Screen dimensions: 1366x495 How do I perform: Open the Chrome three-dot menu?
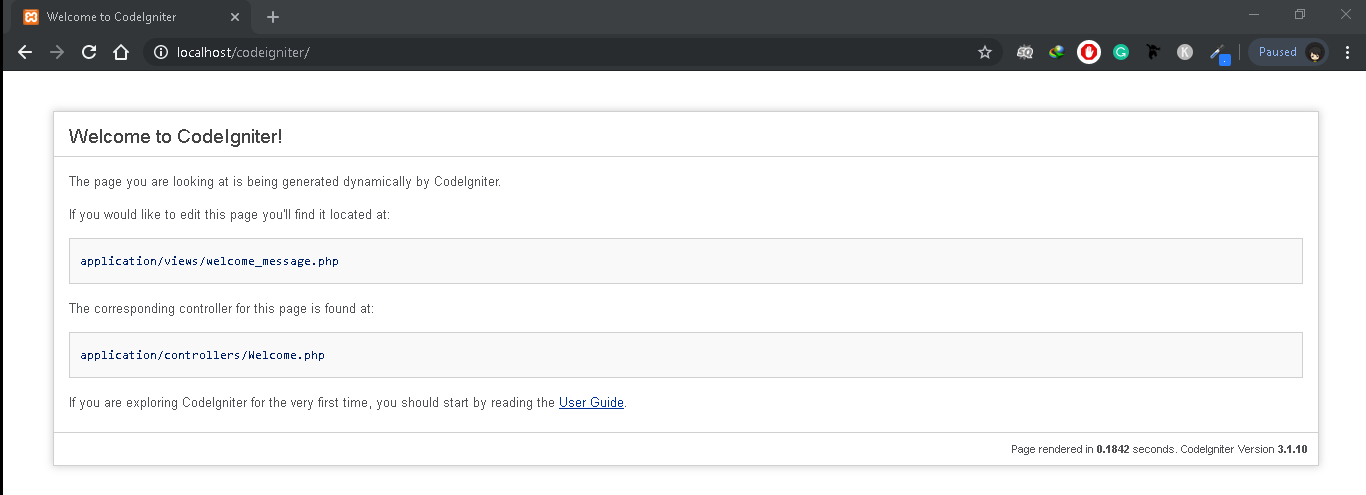point(1346,52)
